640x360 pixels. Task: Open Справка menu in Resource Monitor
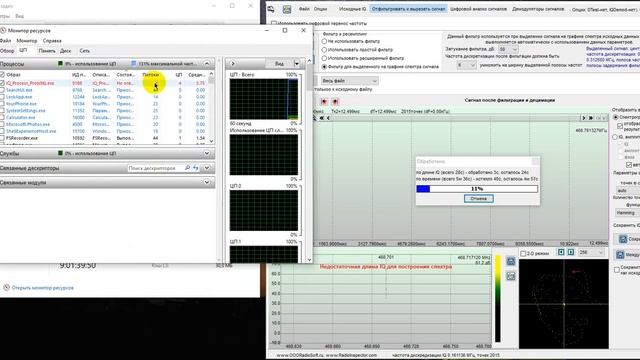tap(52, 41)
